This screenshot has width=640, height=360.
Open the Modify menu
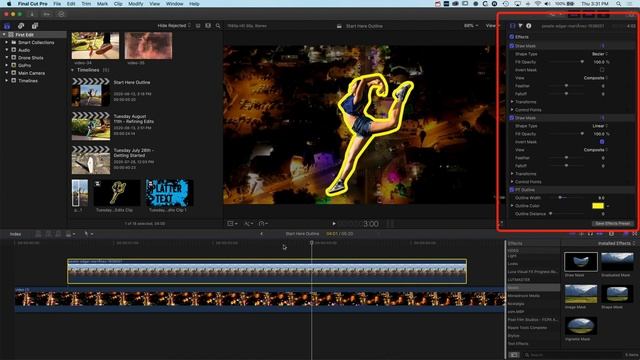pyautogui.click(x=136, y=4)
